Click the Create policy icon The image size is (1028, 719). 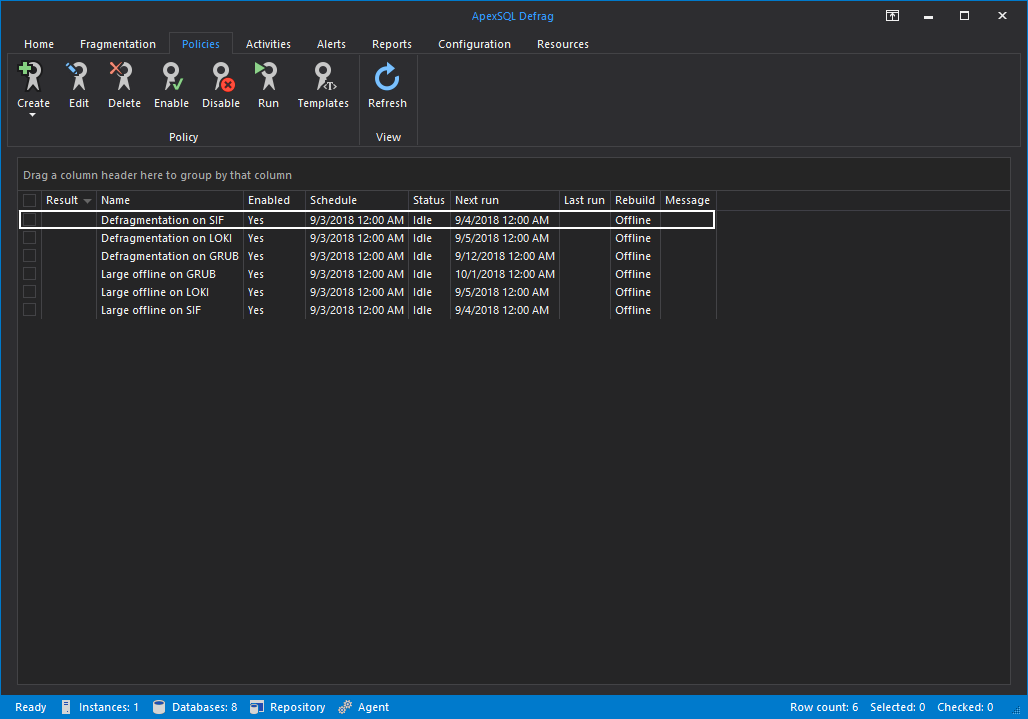pyautogui.click(x=32, y=78)
